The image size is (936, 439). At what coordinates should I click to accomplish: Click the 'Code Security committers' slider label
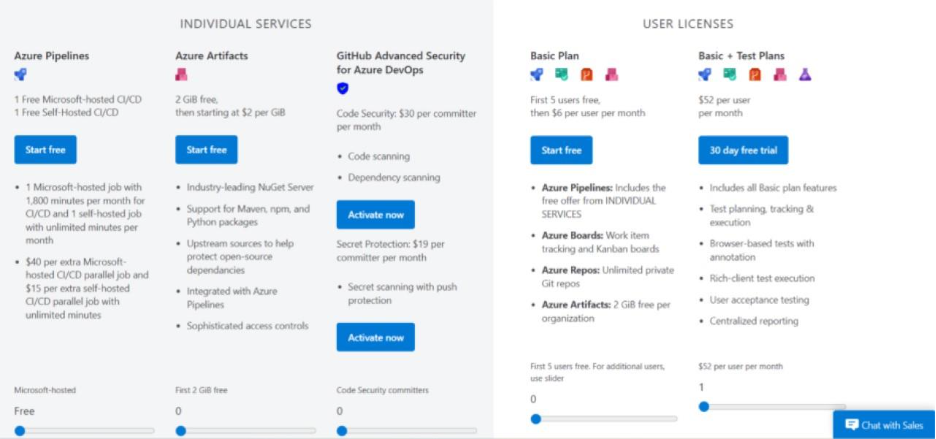point(383,390)
